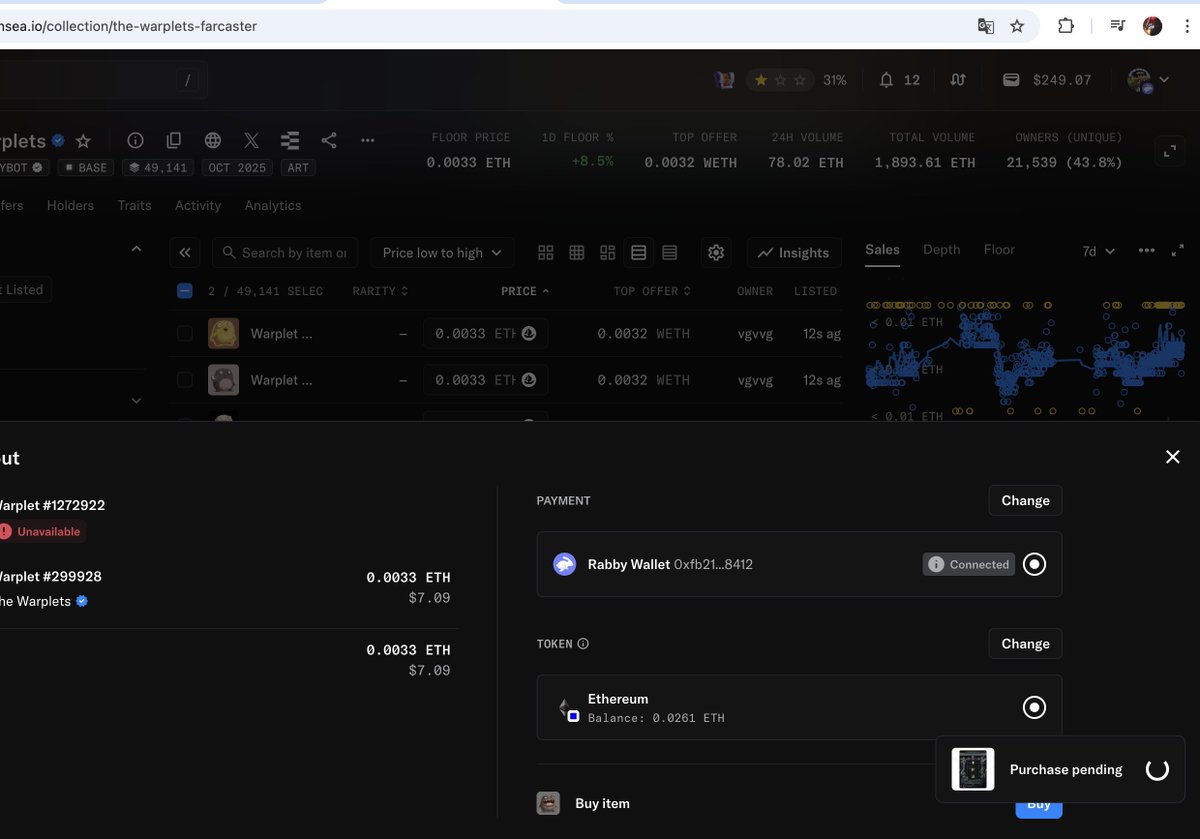This screenshot has width=1200, height=839.
Task: Sort by the TOP OFFER column header
Action: 652,291
